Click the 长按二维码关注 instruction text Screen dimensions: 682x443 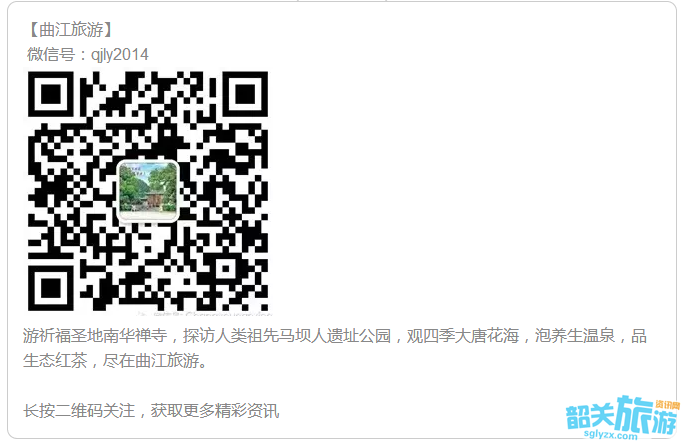click(x=79, y=410)
